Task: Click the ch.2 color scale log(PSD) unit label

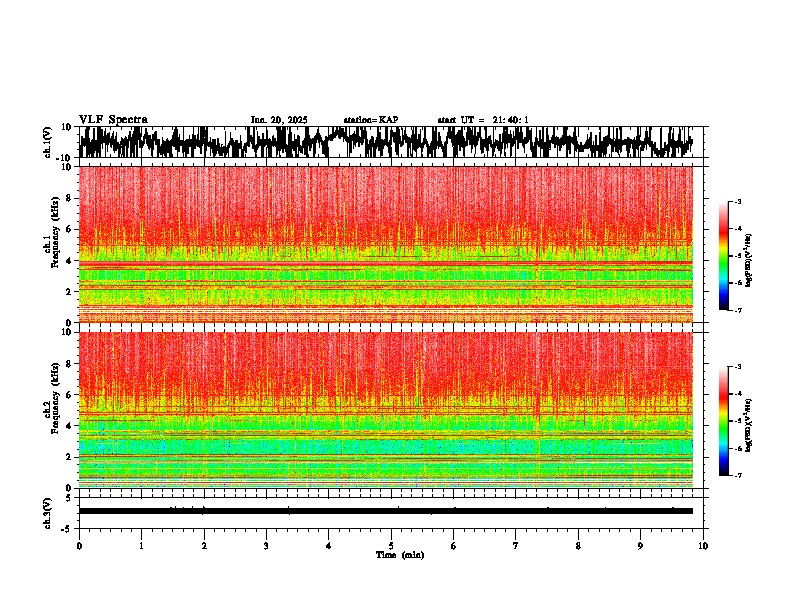Action: click(x=749, y=425)
